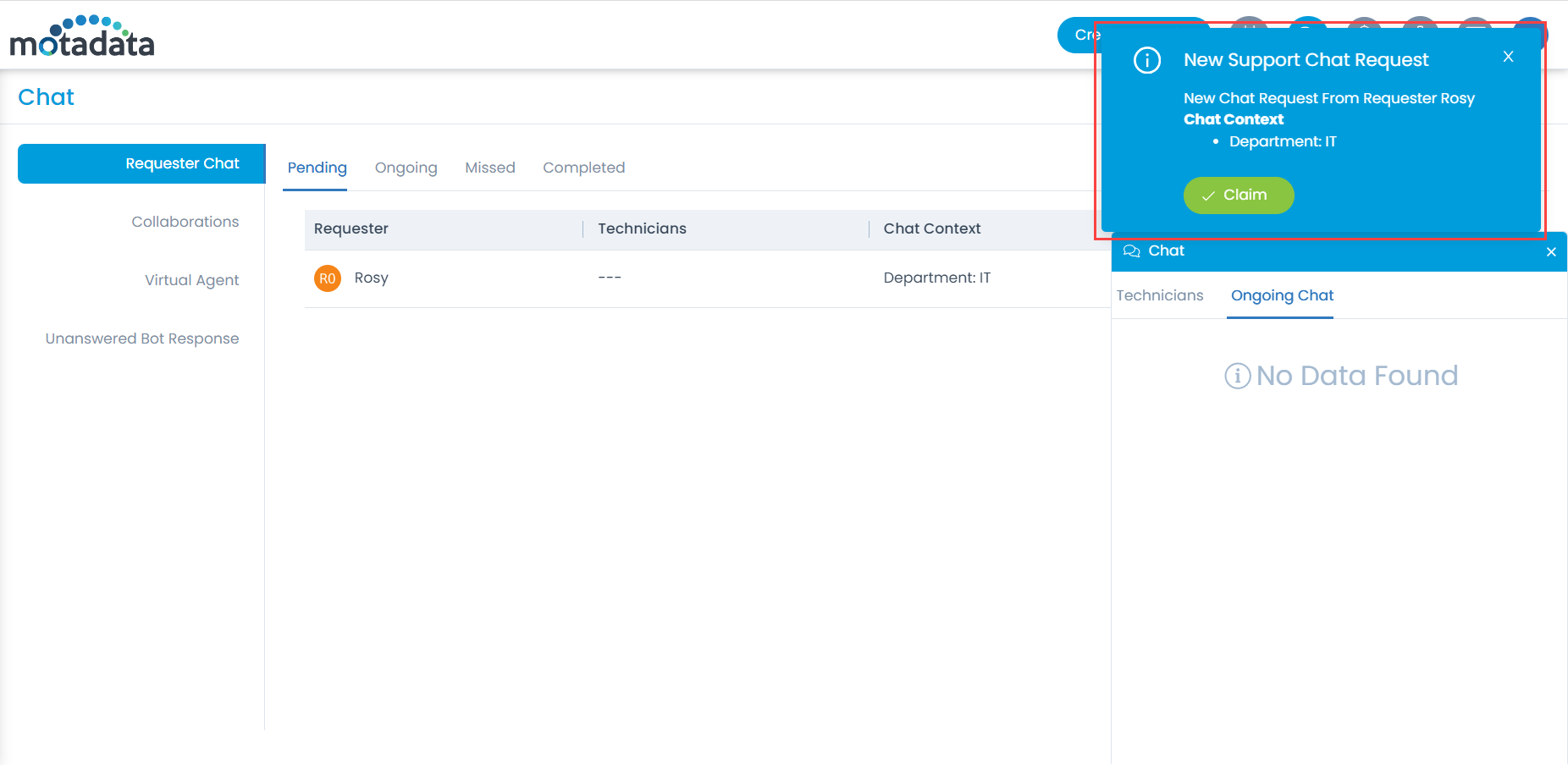Select the Ongoing Chat tab
1568x765 pixels.
(x=1281, y=295)
